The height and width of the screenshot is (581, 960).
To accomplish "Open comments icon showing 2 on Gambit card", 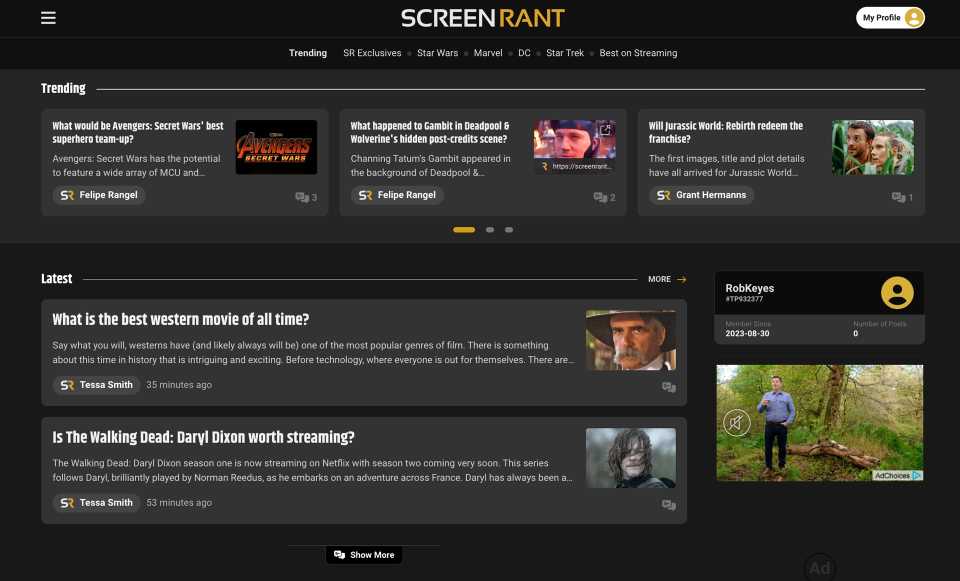I will click(x=604, y=197).
